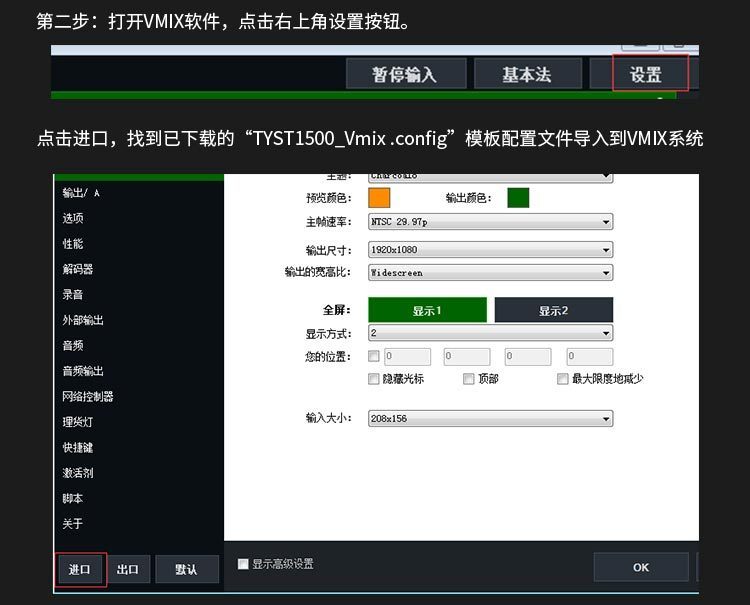Click the 基本法 button
Image resolution: width=750 pixels, height=605 pixels.
tap(528, 74)
